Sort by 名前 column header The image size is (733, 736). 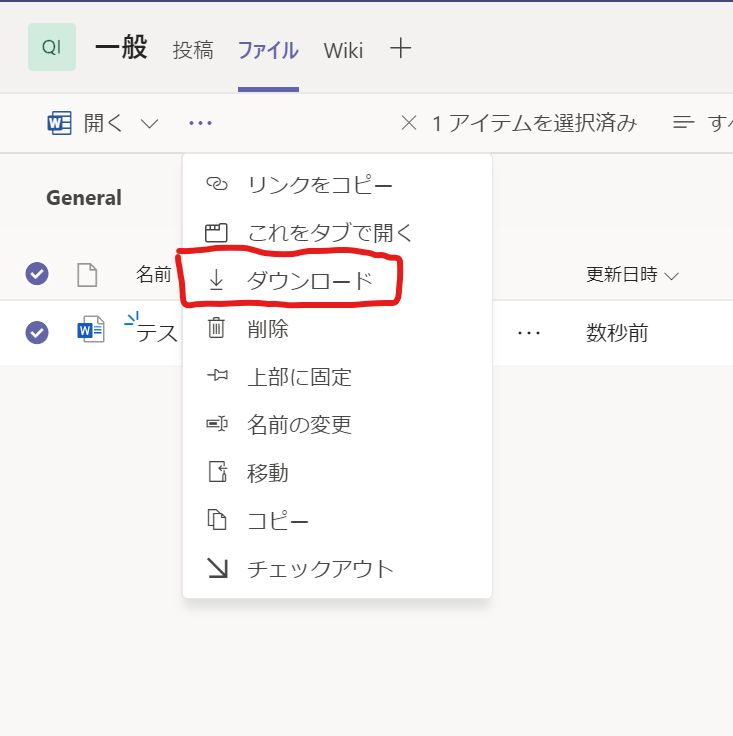[153, 274]
